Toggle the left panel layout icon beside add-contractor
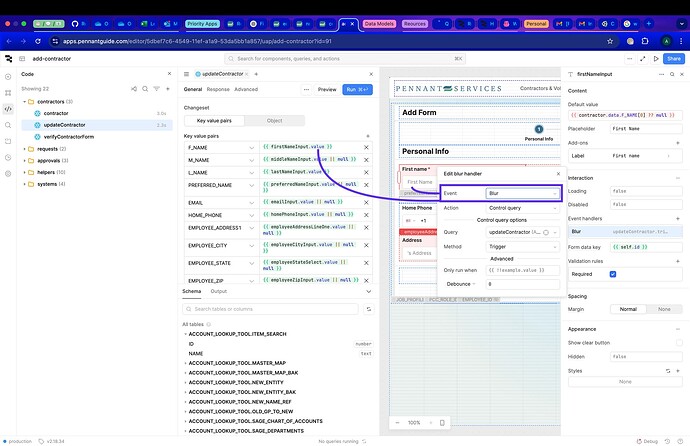 click(22, 58)
